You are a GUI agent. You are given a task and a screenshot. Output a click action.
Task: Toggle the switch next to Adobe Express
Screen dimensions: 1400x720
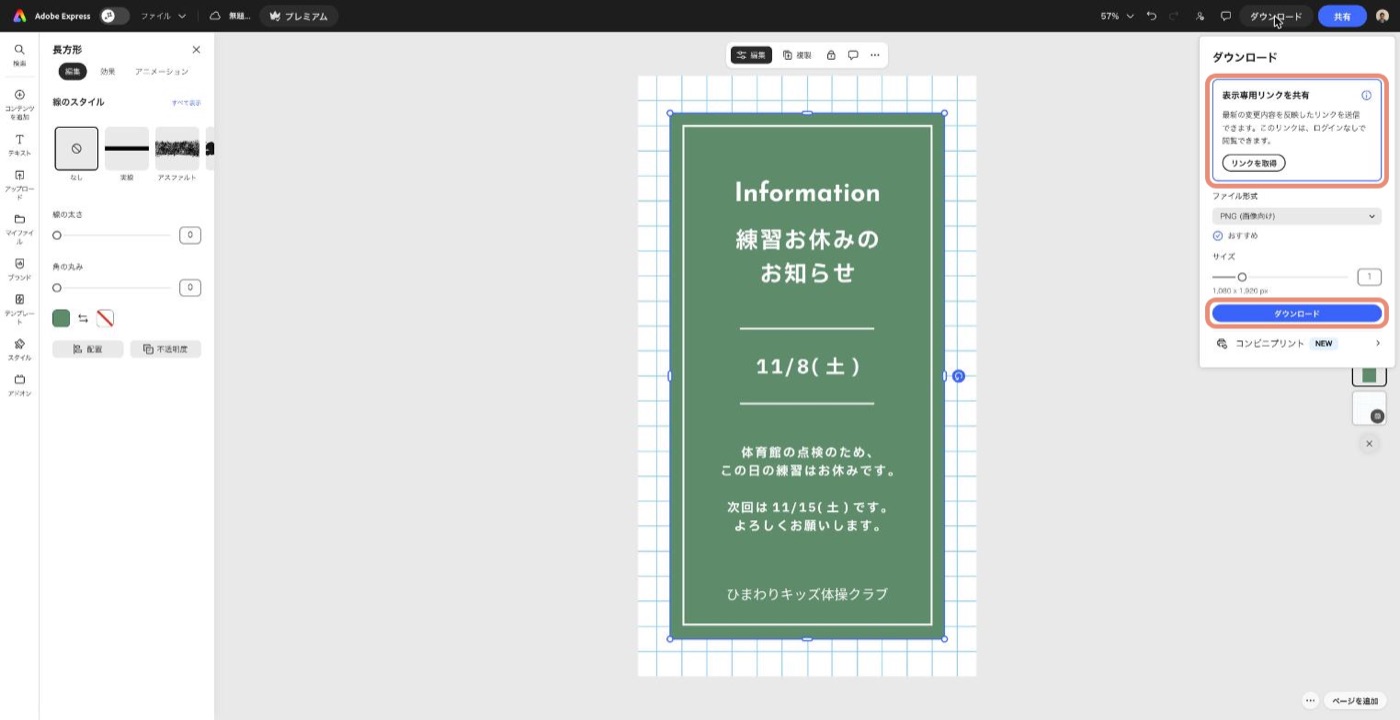point(114,16)
